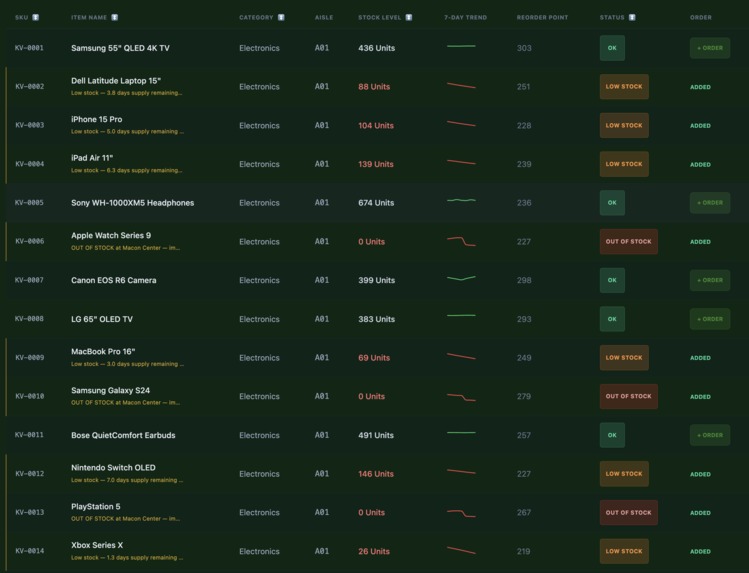View 7-day trend sparkline for Apple Watch Series 9

click(x=461, y=241)
